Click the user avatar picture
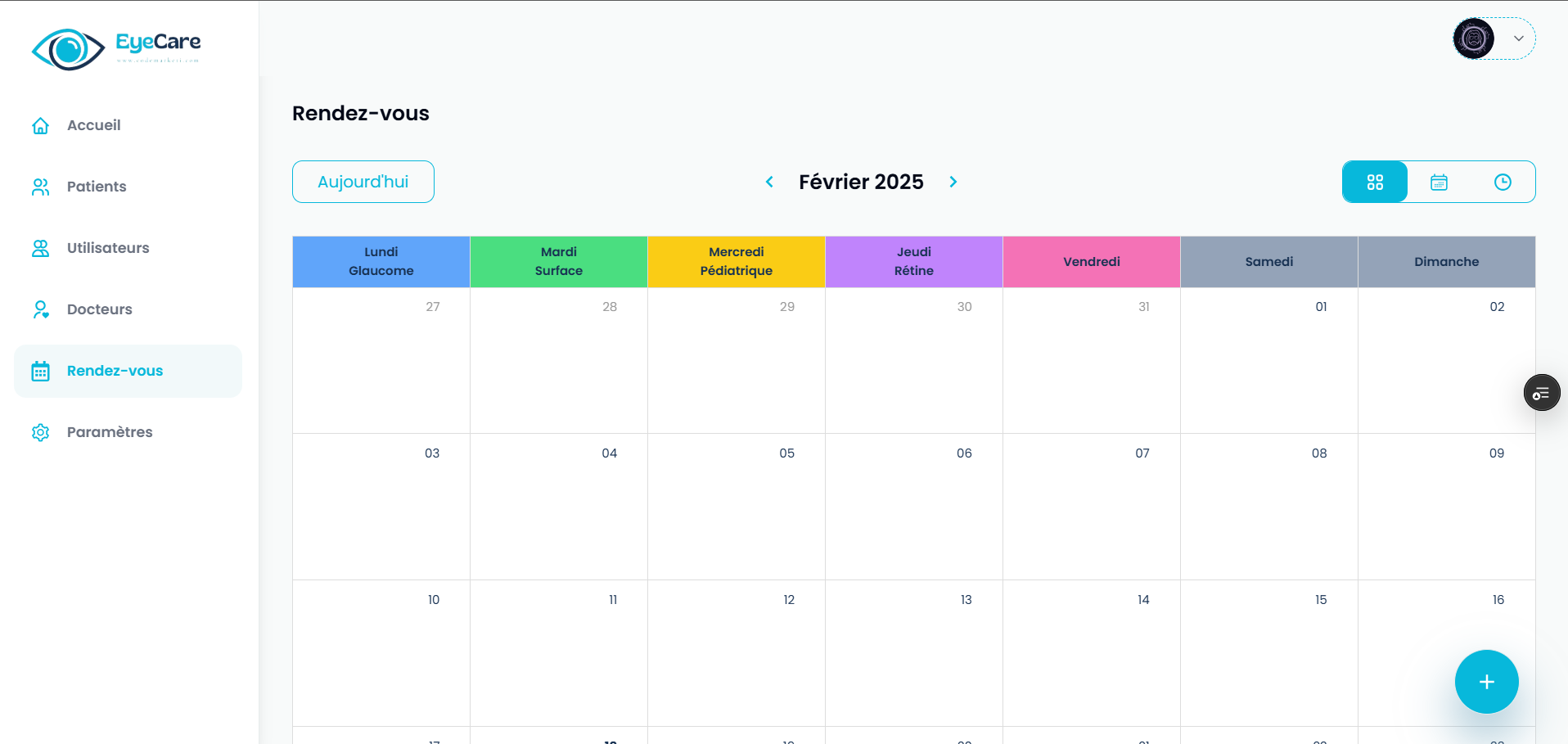This screenshot has height=744, width=1568. click(1474, 38)
